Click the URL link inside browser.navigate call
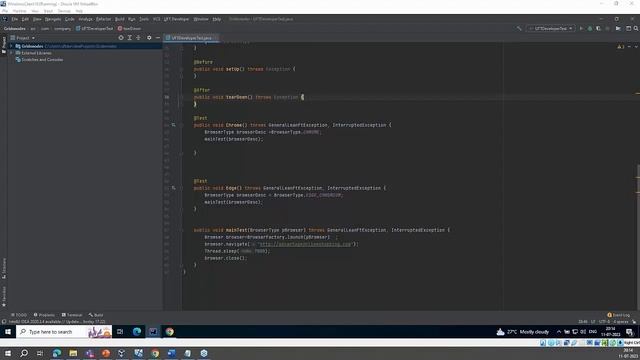This screenshot has height=360, width=640. (305, 244)
